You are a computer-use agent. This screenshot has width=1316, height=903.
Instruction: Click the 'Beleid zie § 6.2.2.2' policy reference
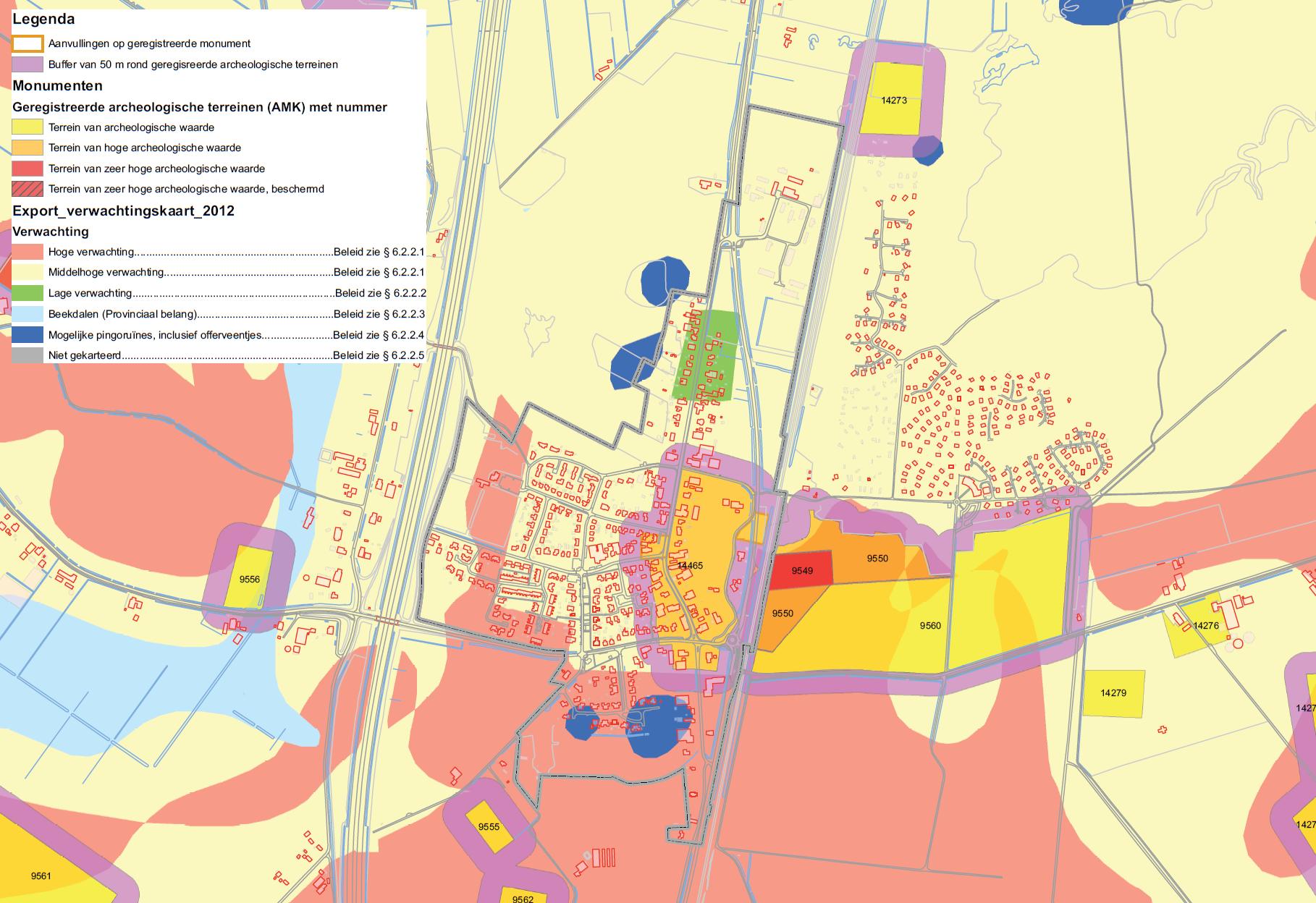[x=379, y=293]
